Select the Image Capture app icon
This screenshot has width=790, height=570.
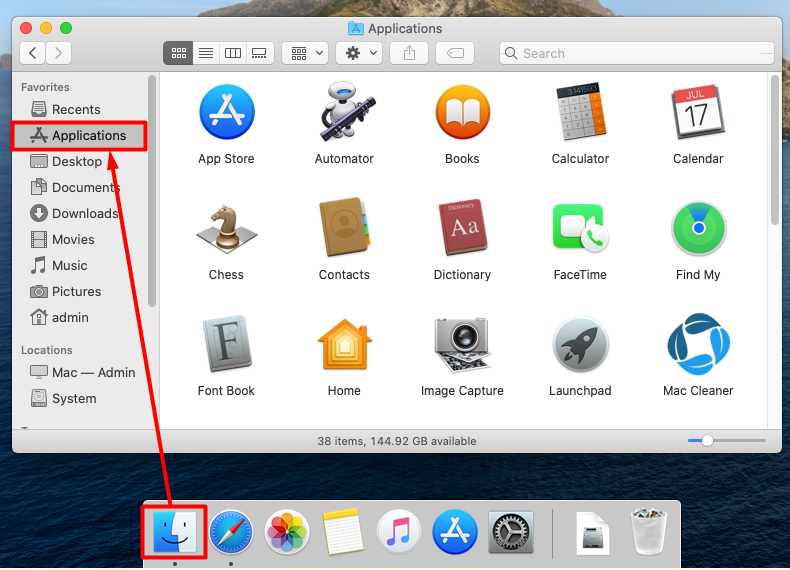[463, 344]
